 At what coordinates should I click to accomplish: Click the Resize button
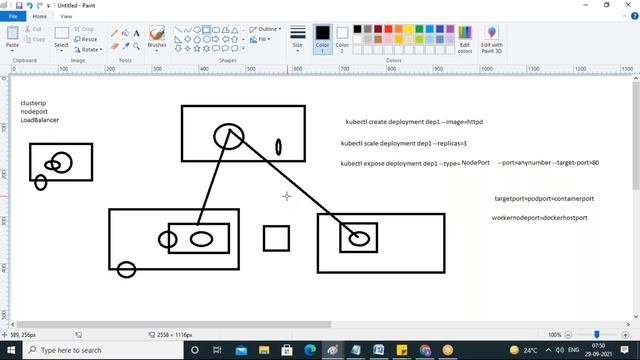(x=86, y=39)
